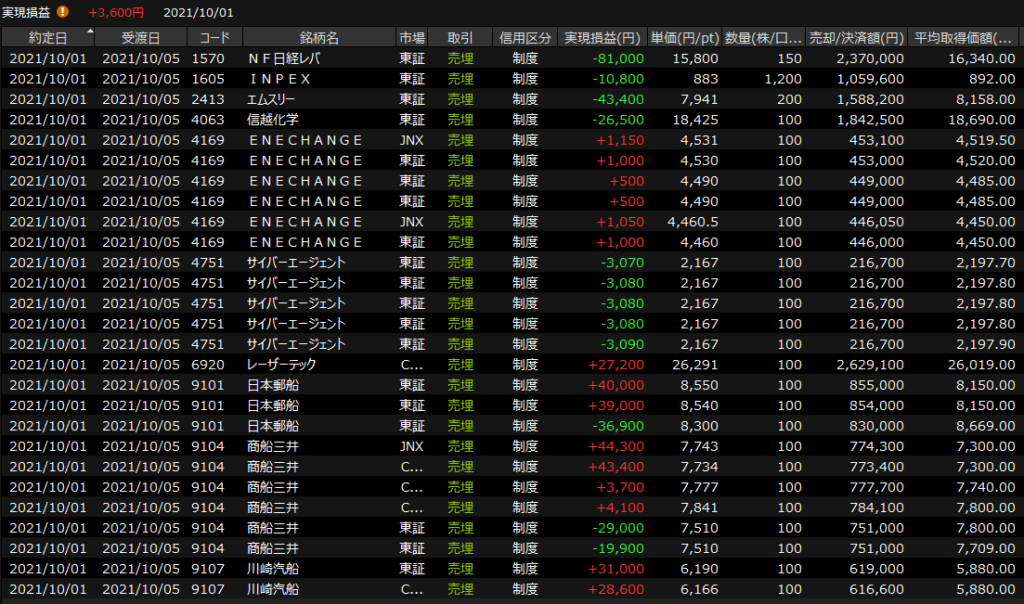Sort by 受渡日 column header

tap(141, 38)
